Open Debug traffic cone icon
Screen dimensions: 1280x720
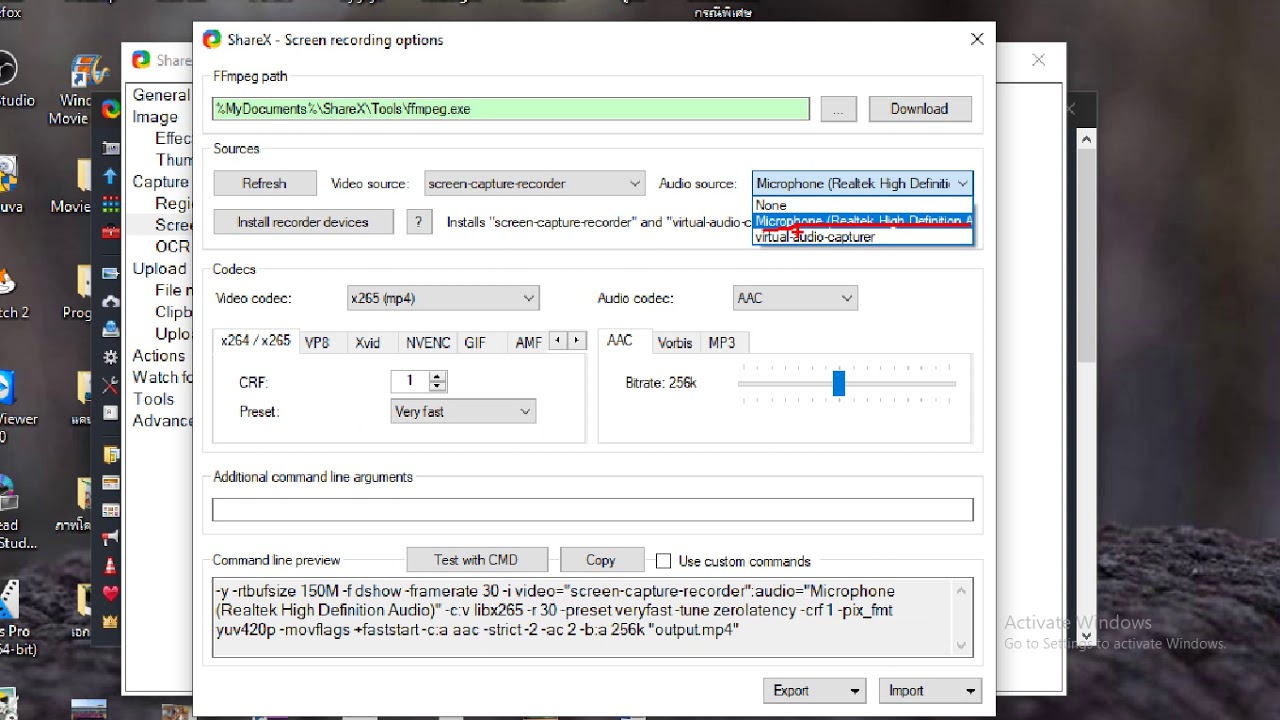point(110,566)
